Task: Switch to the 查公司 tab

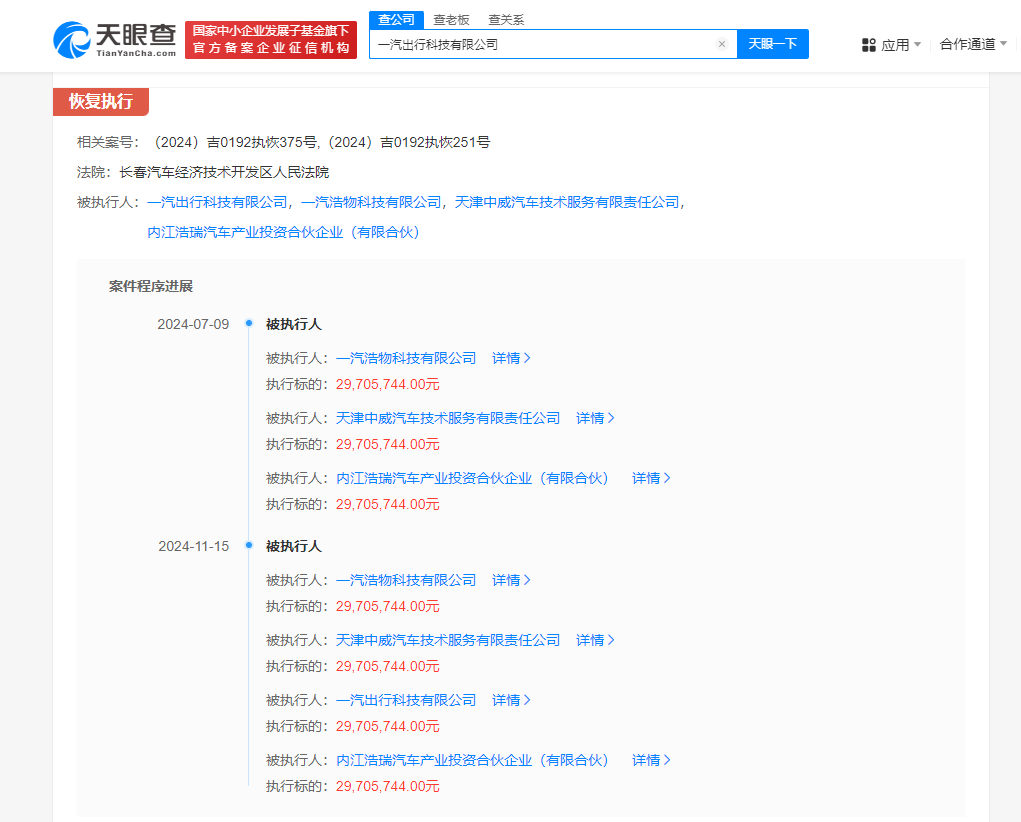Action: tap(397, 20)
